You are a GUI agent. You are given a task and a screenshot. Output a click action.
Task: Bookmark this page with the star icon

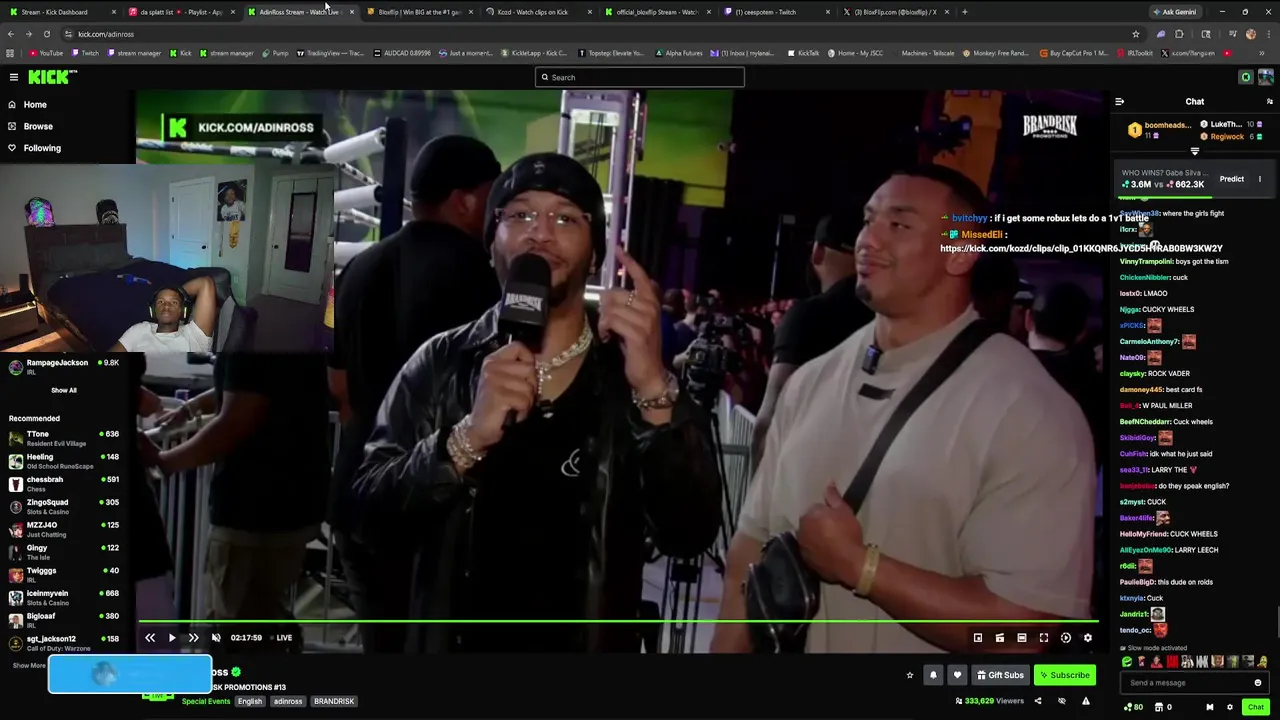(1135, 34)
